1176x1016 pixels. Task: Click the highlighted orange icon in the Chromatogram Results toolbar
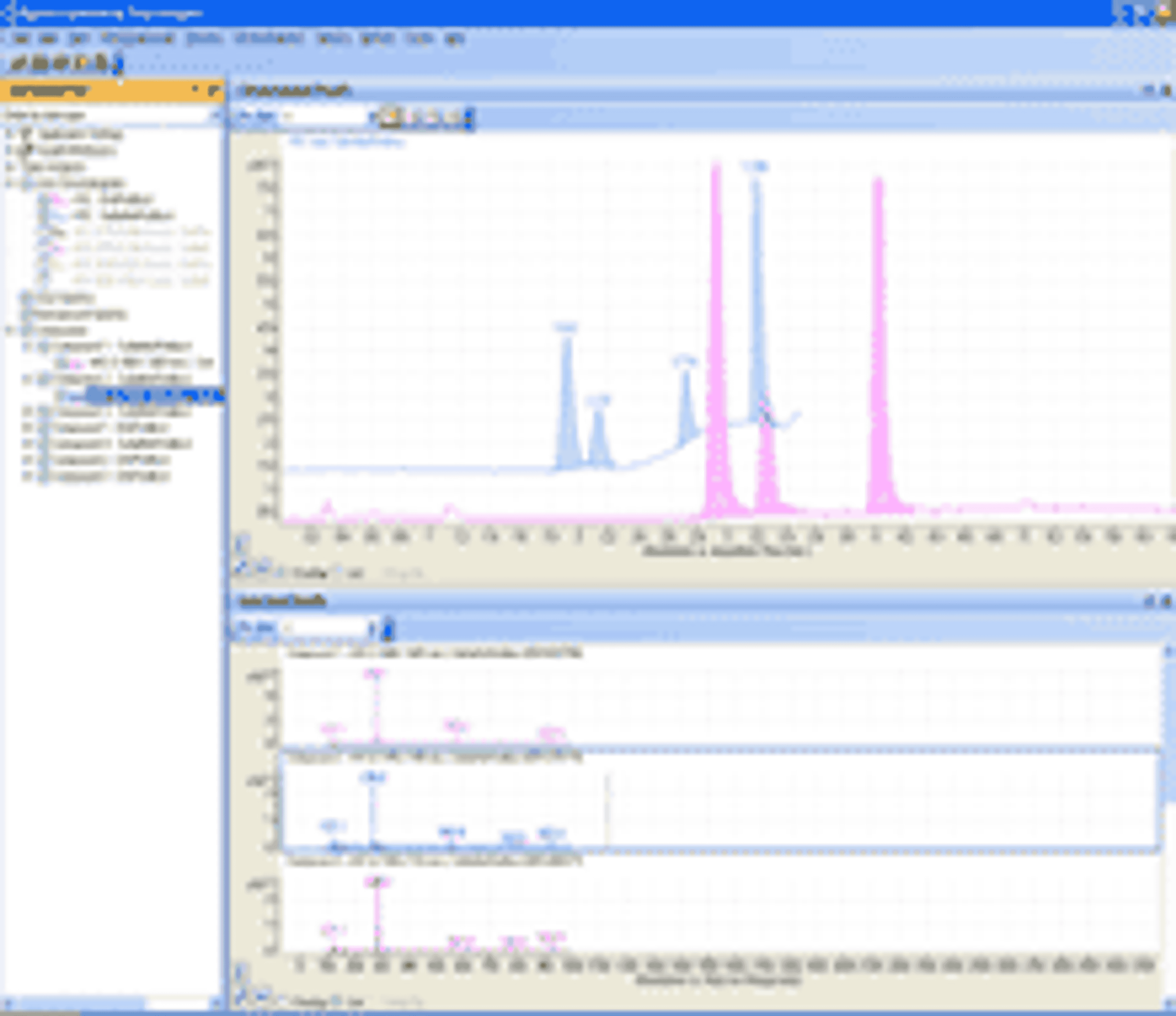tap(390, 118)
